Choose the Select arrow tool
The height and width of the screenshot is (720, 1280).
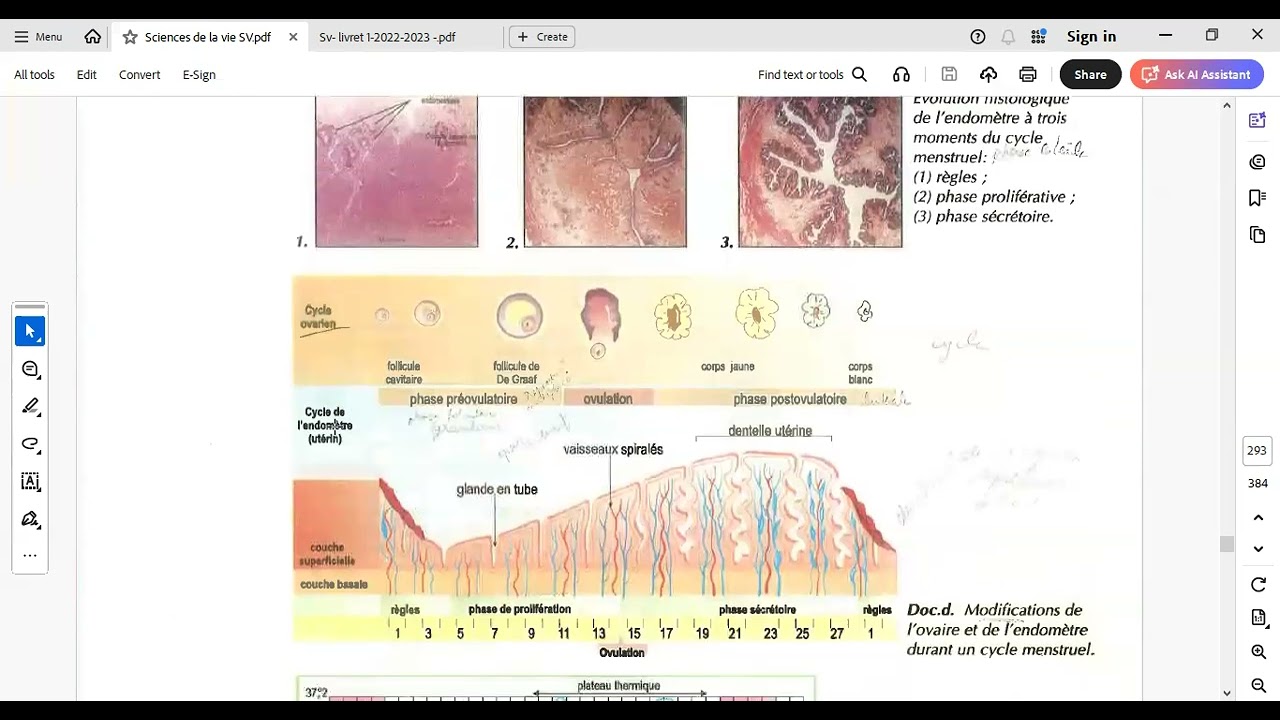point(30,331)
